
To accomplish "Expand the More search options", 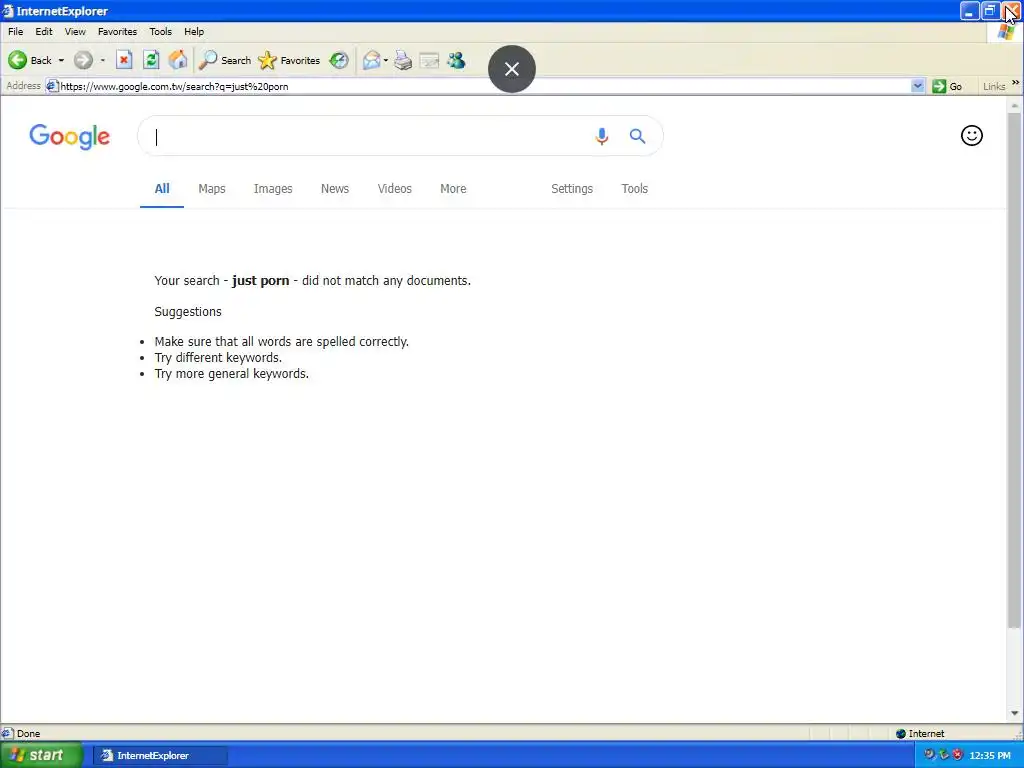I will [453, 189].
